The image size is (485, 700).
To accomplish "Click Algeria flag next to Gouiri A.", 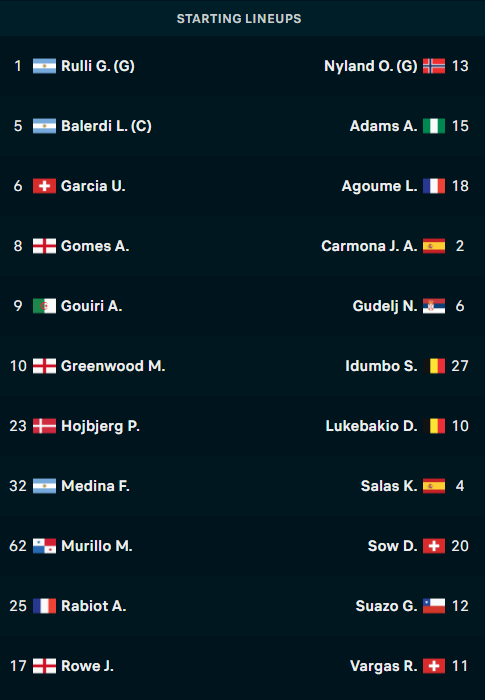I will (44, 306).
